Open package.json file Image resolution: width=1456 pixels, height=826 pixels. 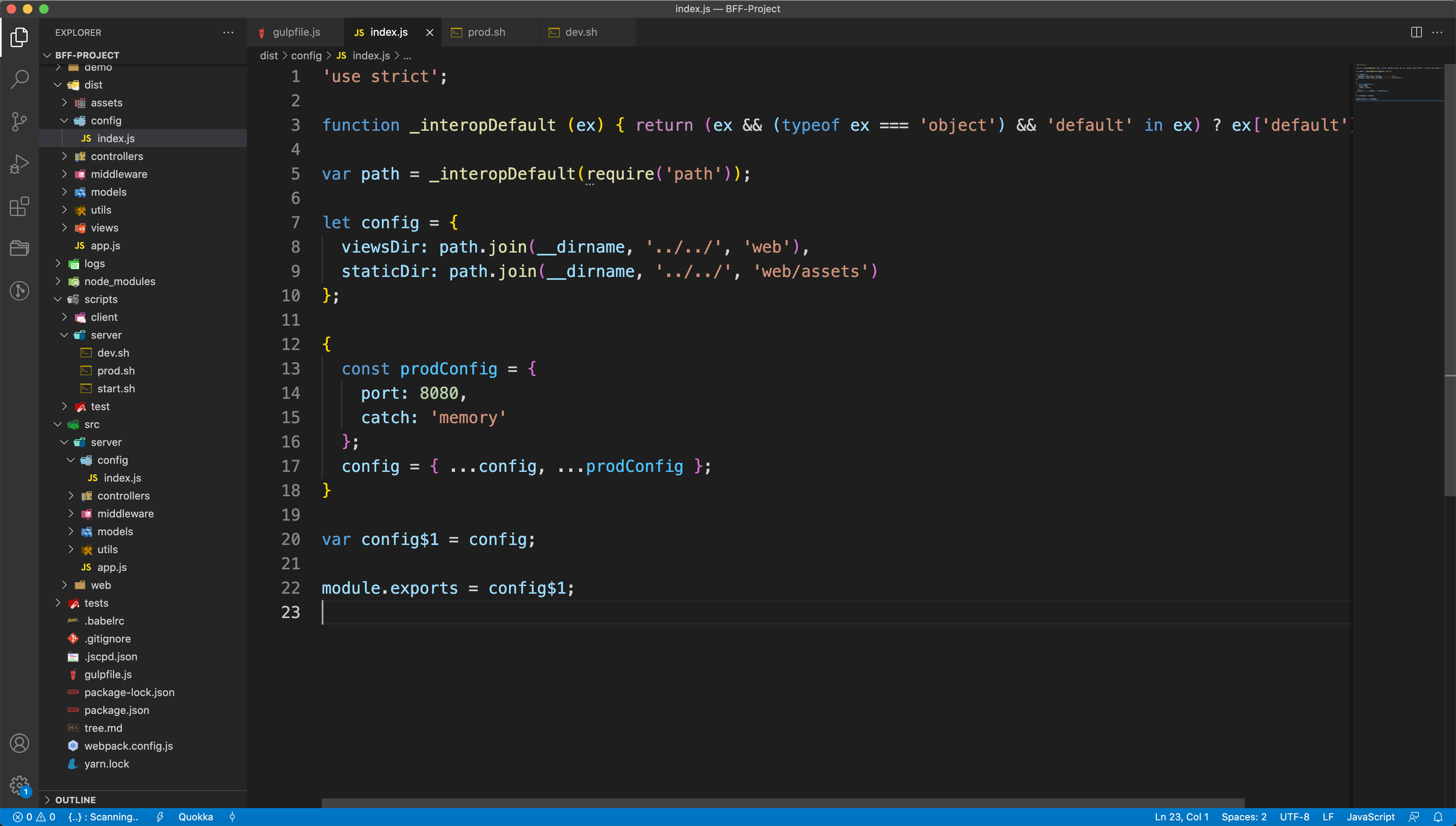click(143, 710)
